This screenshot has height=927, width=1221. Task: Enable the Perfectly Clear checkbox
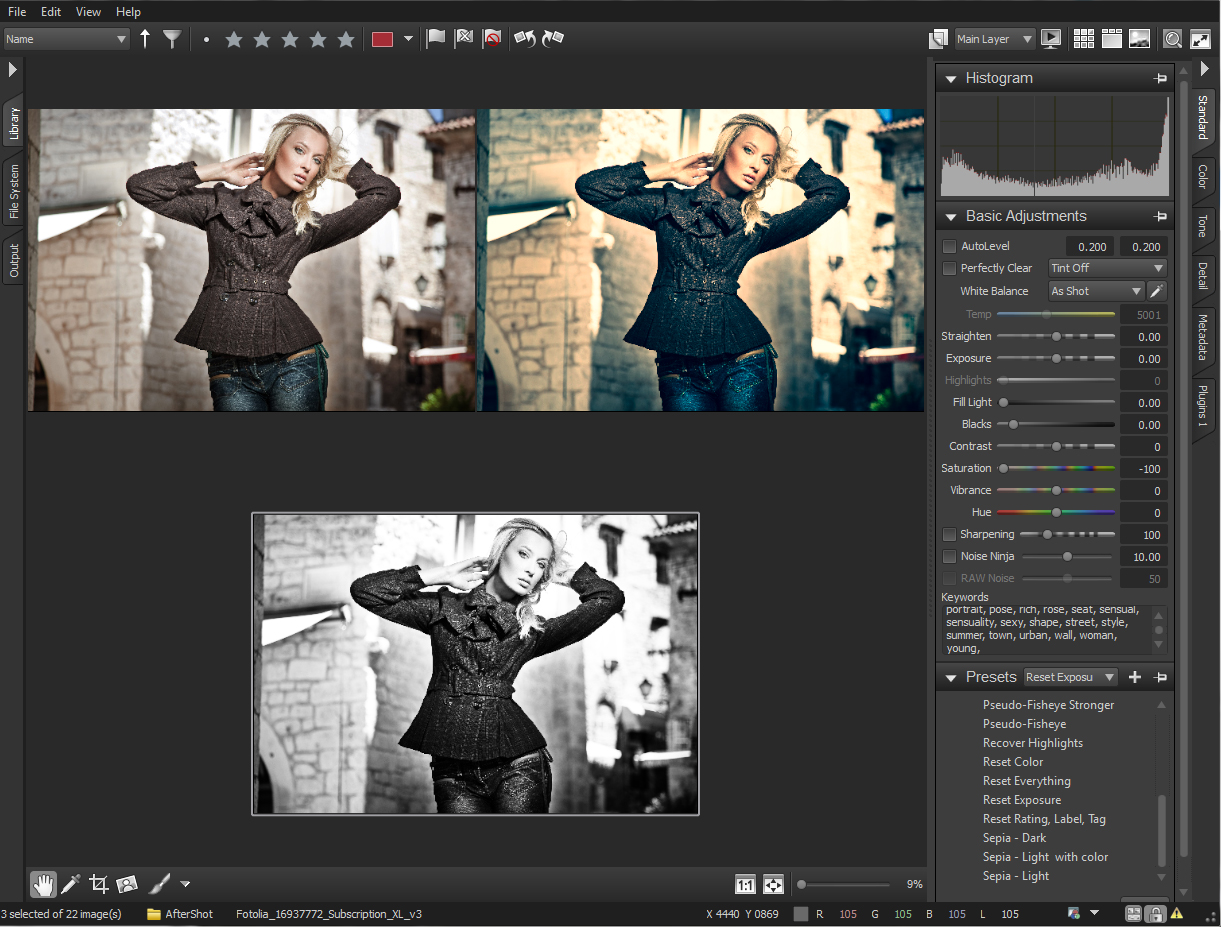(x=950, y=268)
